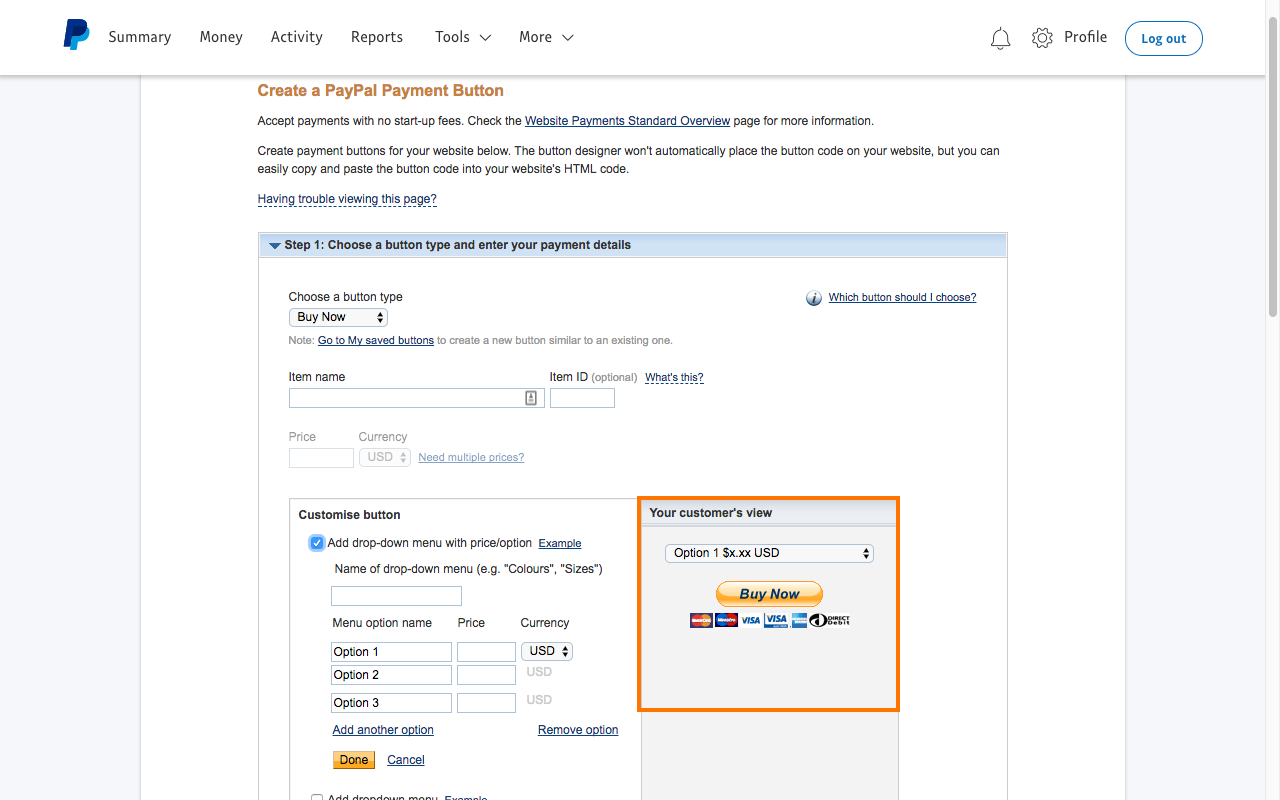The image size is (1280, 800).
Task: Expand the More menu
Action: (546, 37)
